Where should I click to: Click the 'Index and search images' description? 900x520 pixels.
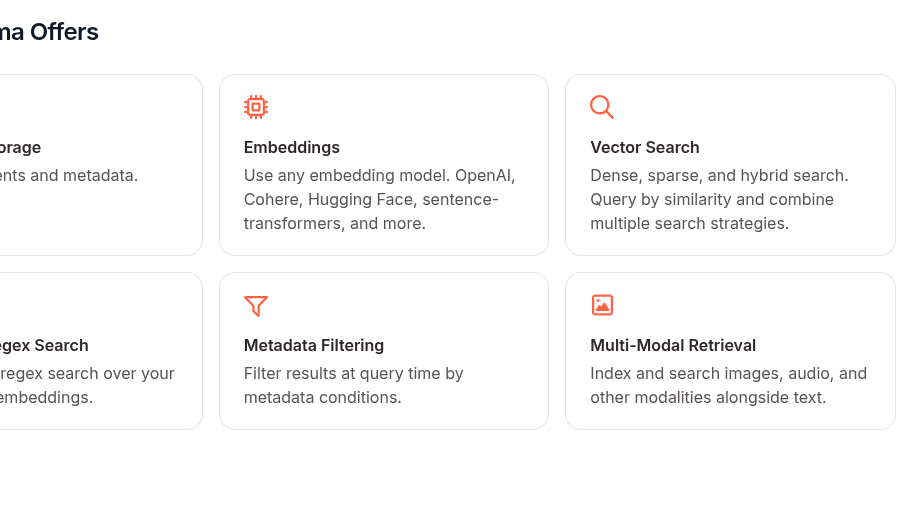[x=728, y=385]
